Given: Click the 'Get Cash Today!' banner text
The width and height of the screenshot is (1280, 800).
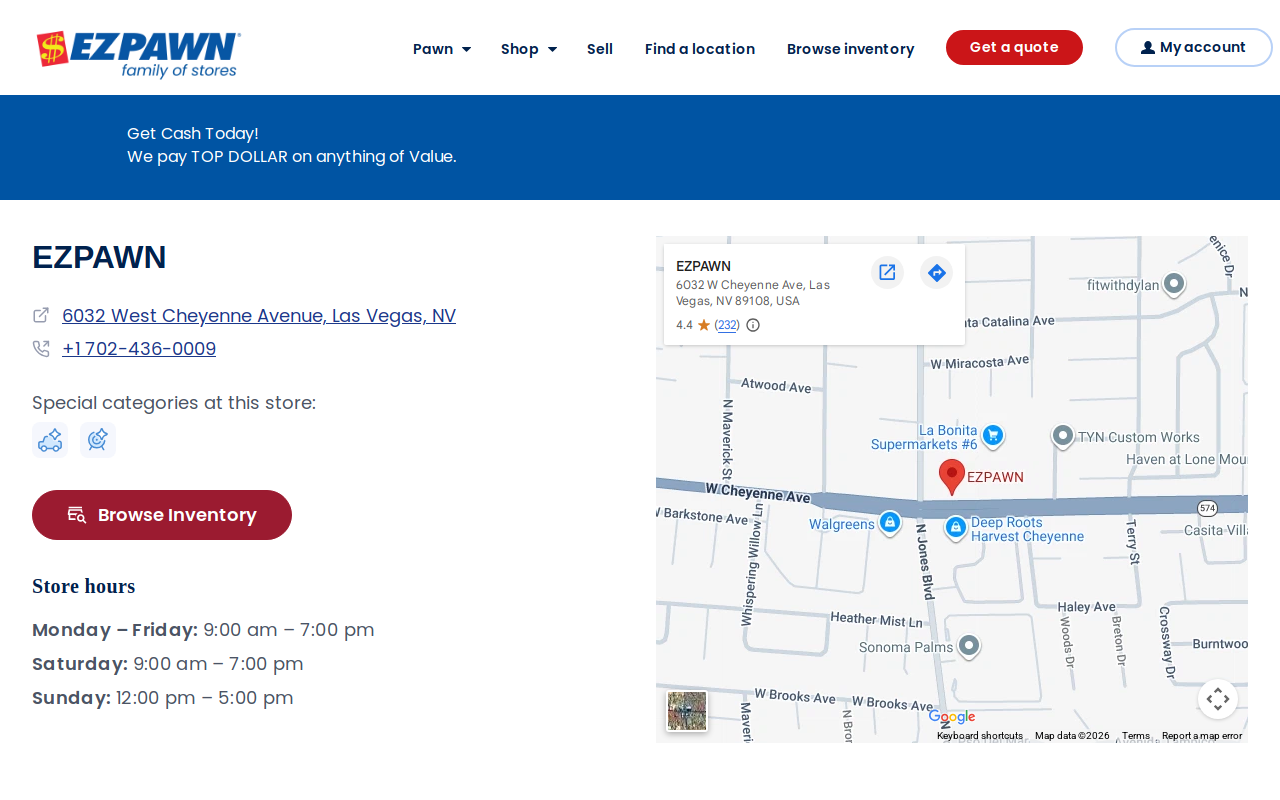Looking at the screenshot, I should [x=193, y=133].
